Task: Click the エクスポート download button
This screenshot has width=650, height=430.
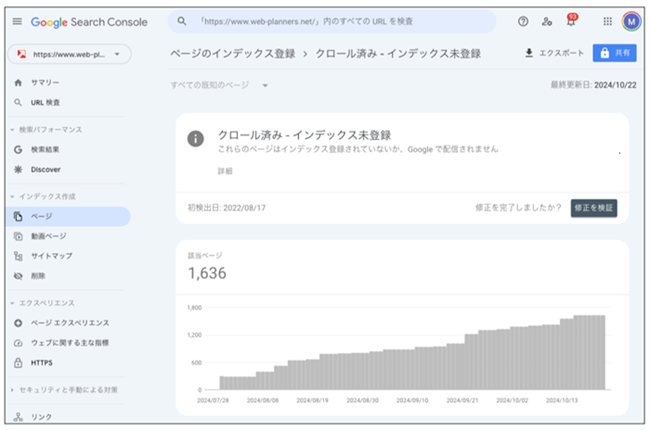Action: pyautogui.click(x=552, y=54)
